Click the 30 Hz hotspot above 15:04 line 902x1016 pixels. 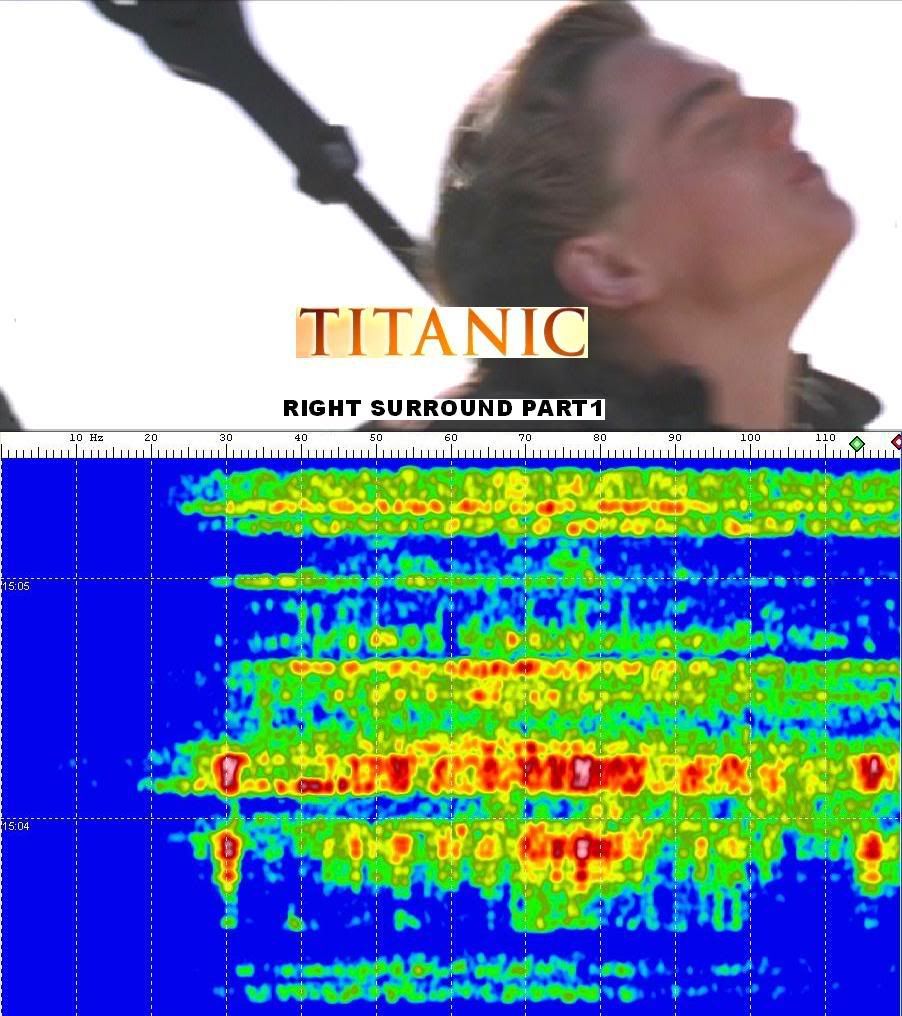click(x=229, y=770)
